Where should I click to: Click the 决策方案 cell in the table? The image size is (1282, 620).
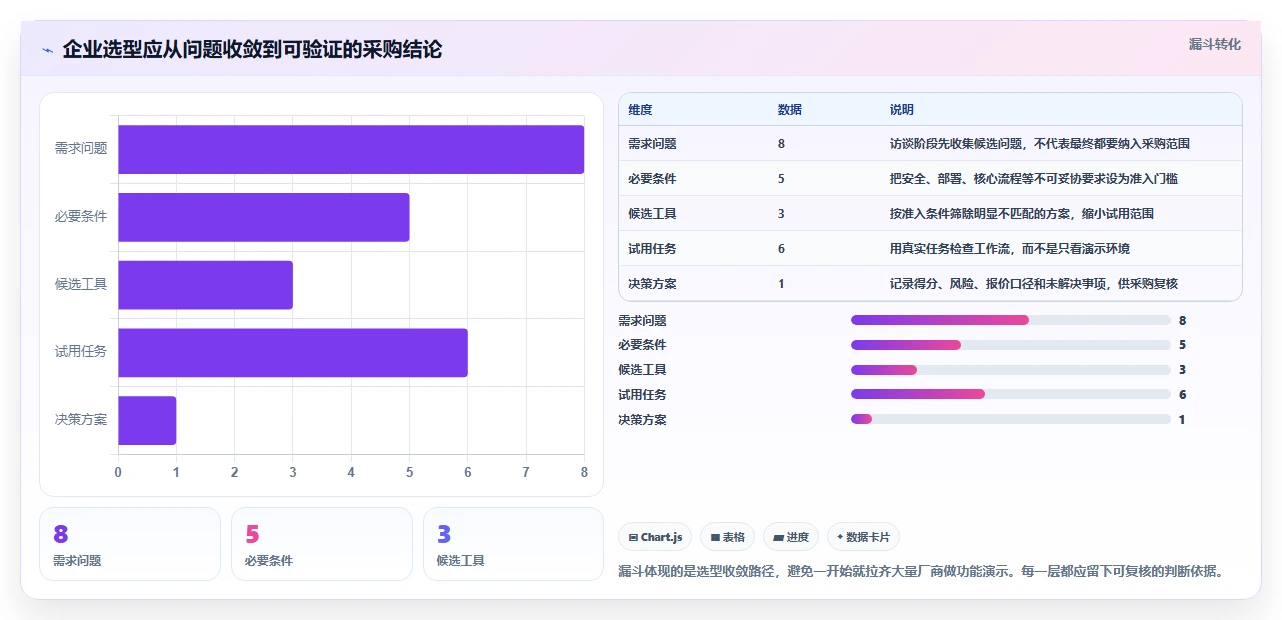[x=652, y=283]
